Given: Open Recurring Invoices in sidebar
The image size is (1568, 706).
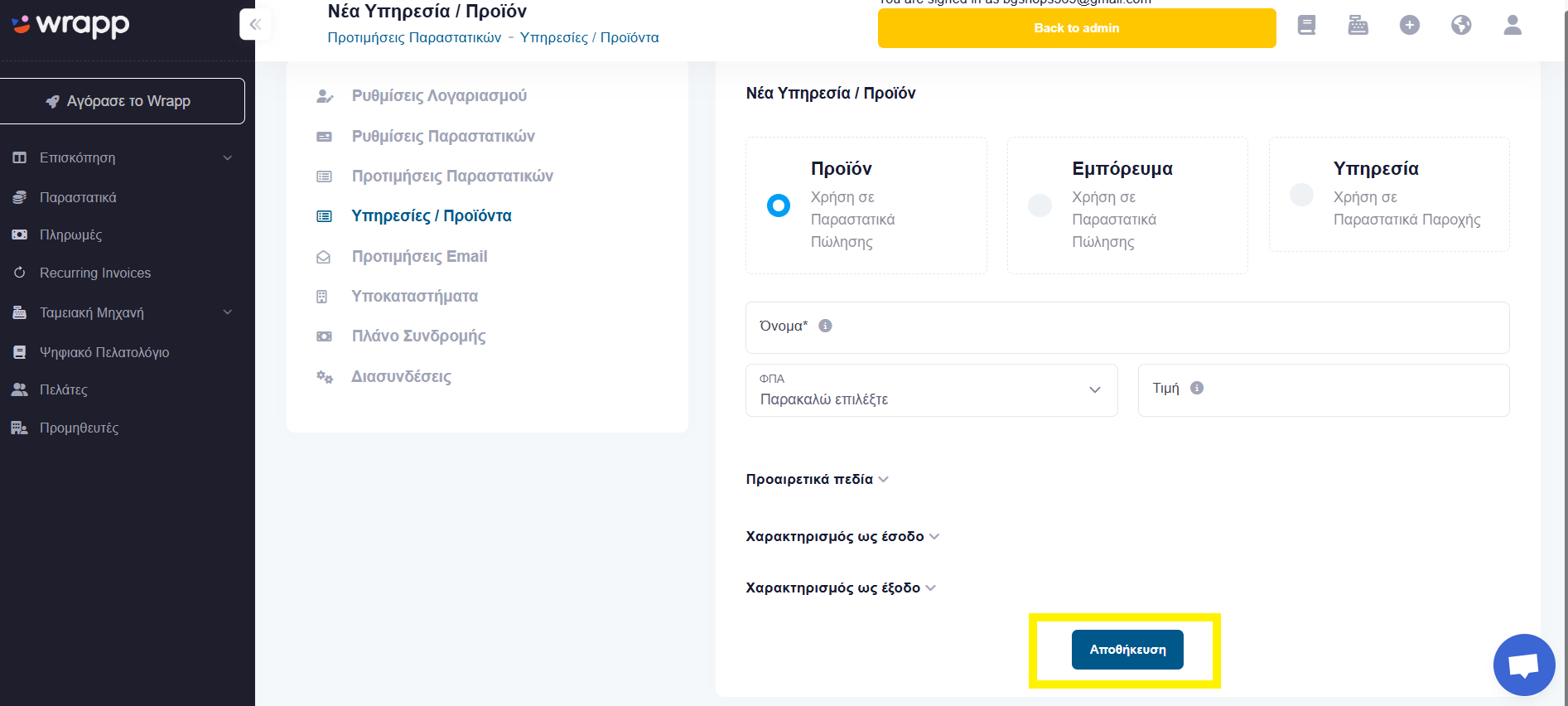Looking at the screenshot, I should coord(95,273).
